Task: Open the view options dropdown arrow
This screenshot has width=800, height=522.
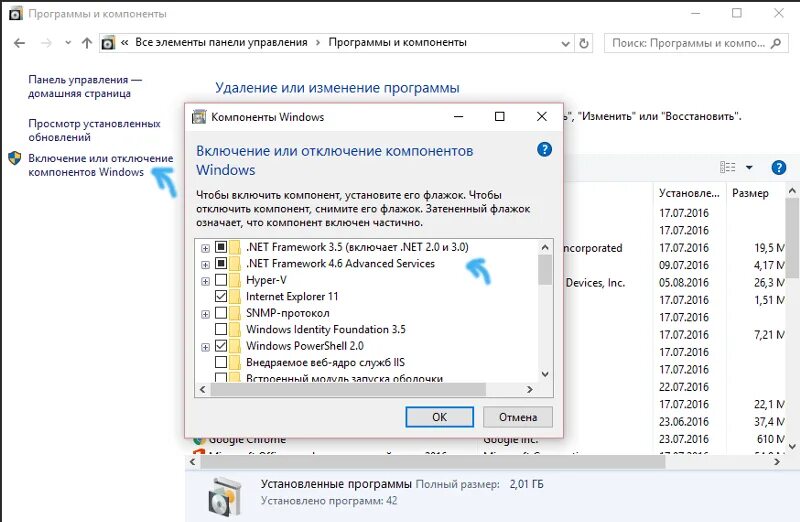Action: (749, 167)
